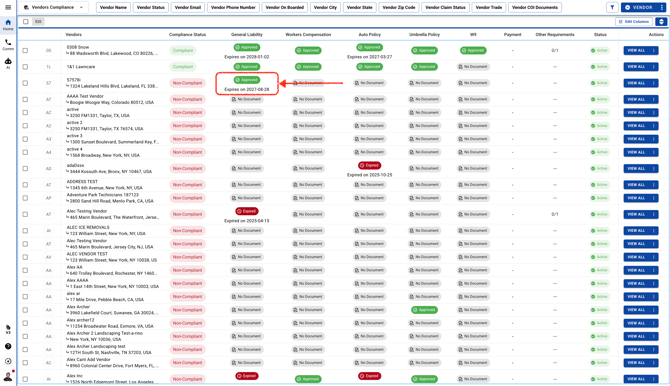Screen dimensions: 670x386
Task: Open the help question mark icon
Action: [x=8, y=346]
